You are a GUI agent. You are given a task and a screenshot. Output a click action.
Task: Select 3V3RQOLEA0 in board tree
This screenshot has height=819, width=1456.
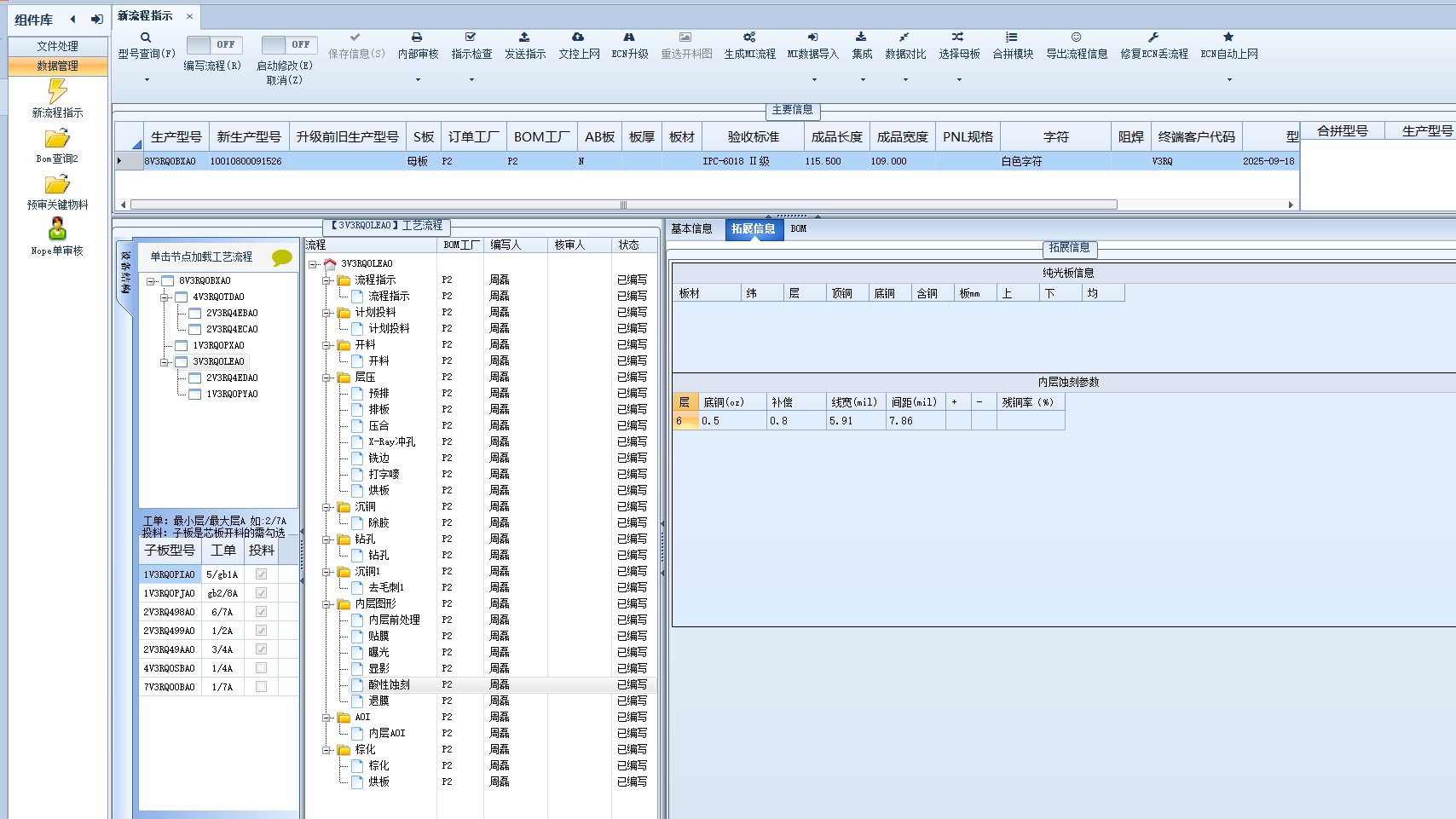(x=218, y=362)
